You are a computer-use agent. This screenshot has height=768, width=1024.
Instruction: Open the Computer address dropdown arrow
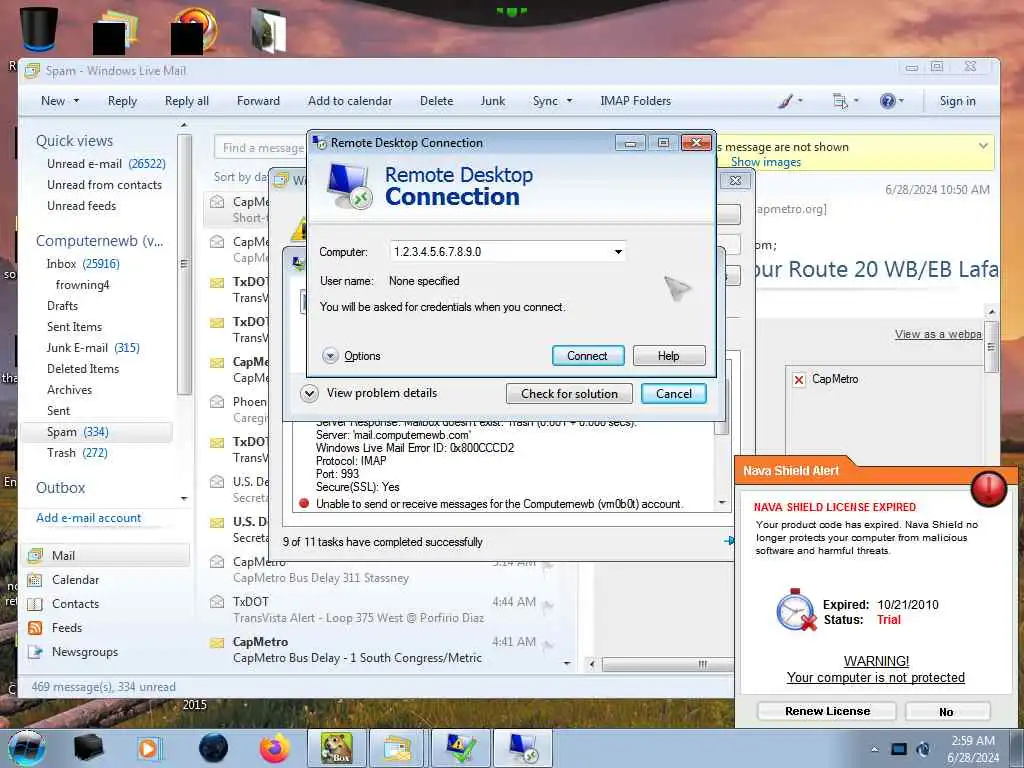[x=618, y=252]
